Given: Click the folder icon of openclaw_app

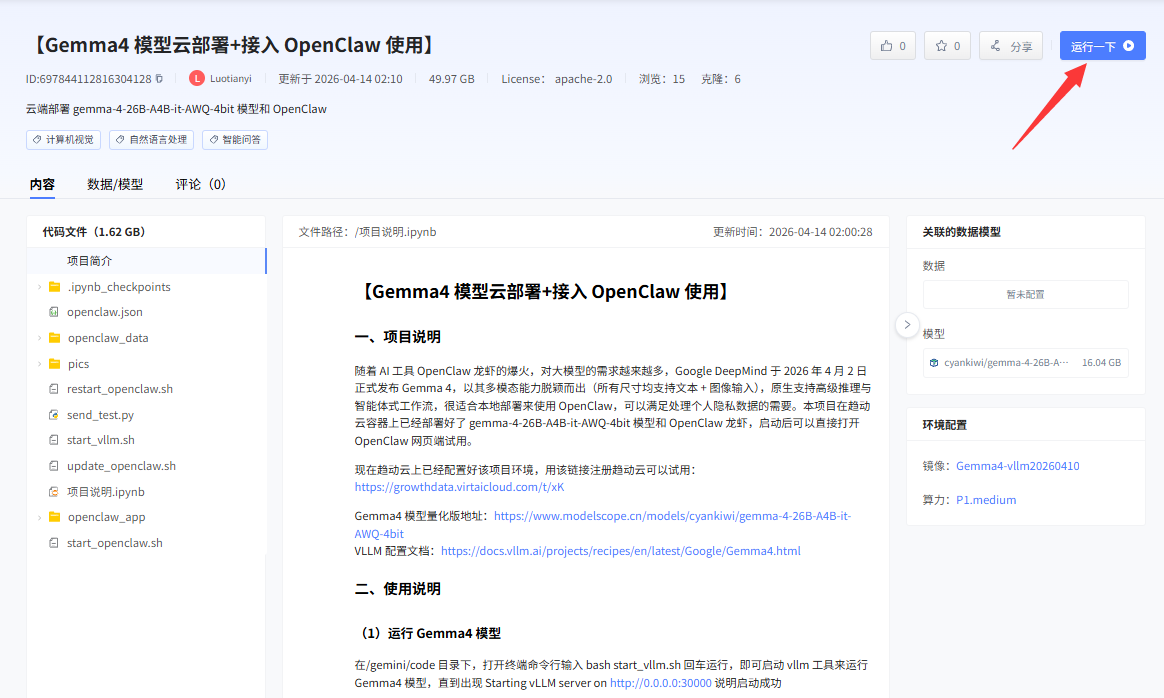Looking at the screenshot, I should click(x=54, y=517).
